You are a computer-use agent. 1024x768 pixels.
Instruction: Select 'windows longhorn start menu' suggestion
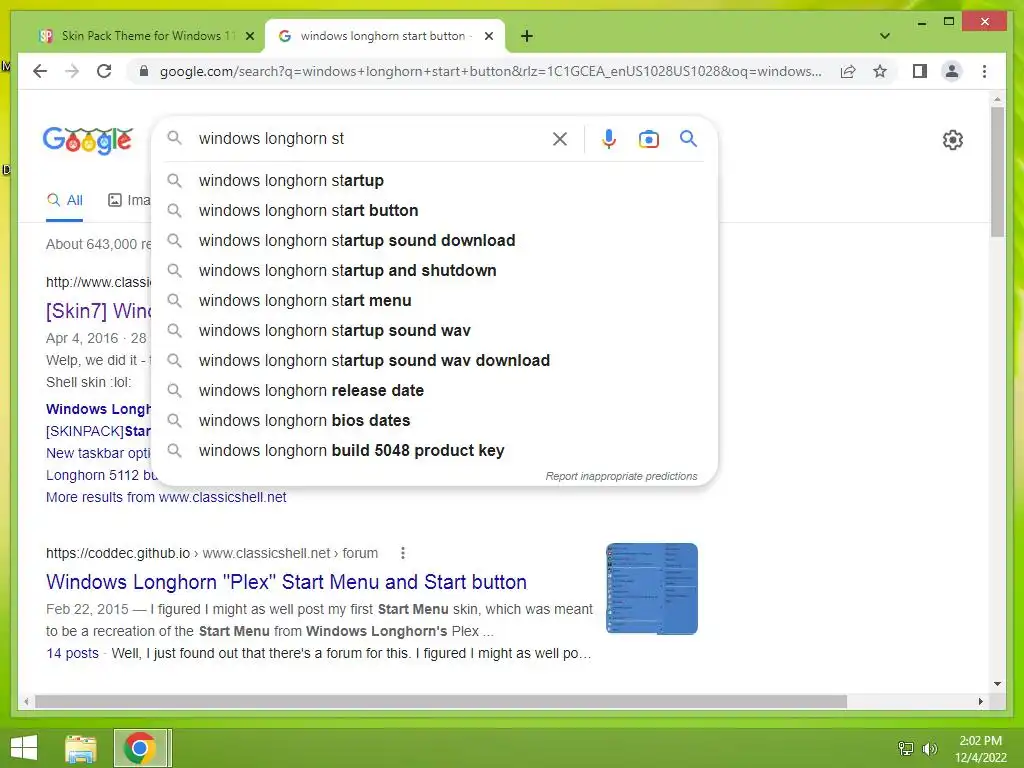tap(434, 300)
